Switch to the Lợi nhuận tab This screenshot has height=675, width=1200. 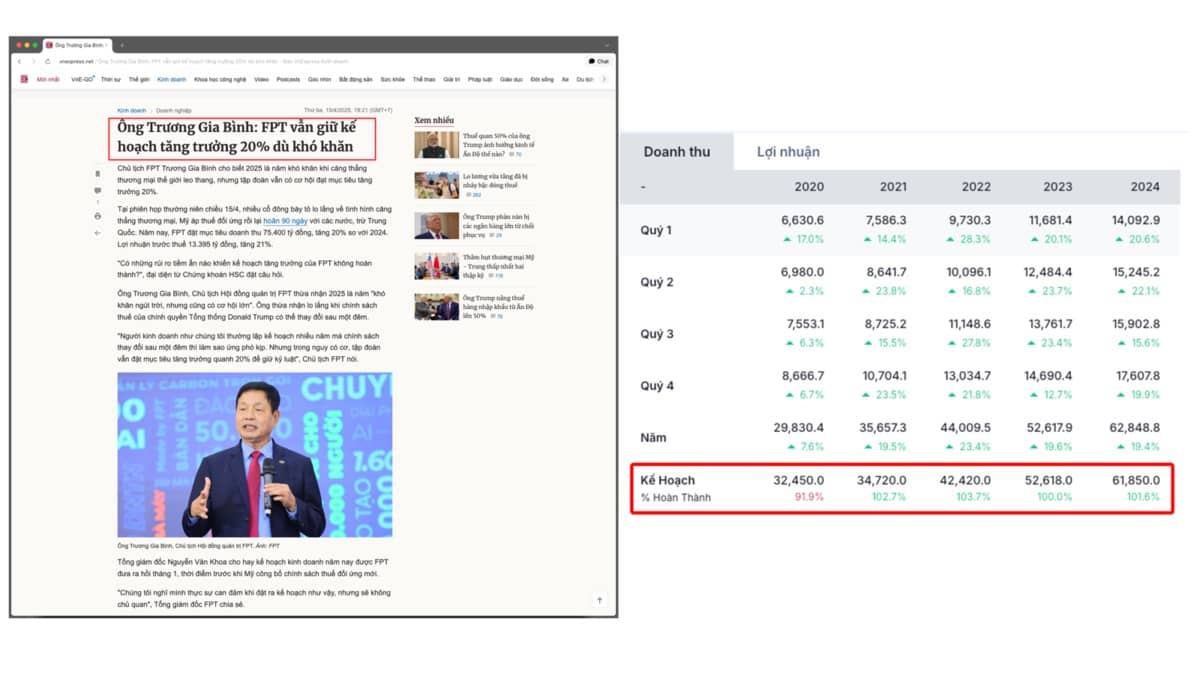tap(788, 152)
